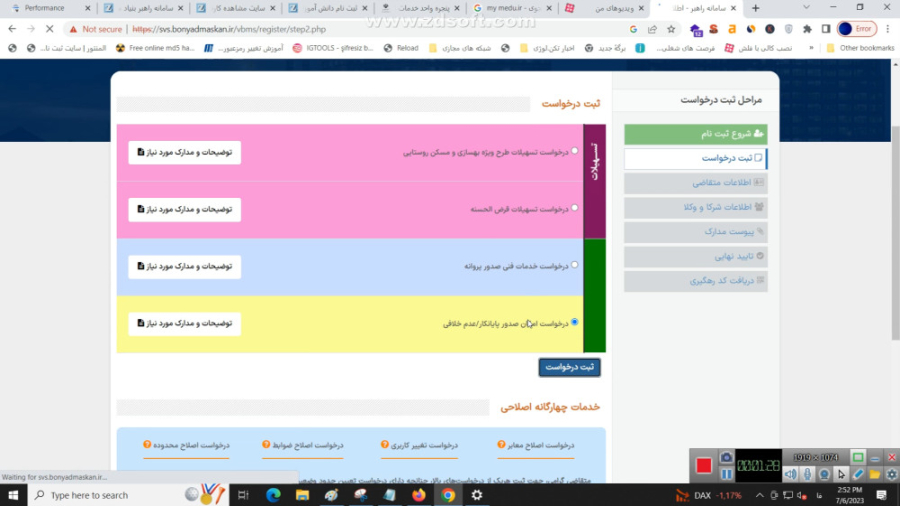The width and height of the screenshot is (900, 506).
Task: Toggle microphone in the recorder toolbar
Action: (x=807, y=474)
